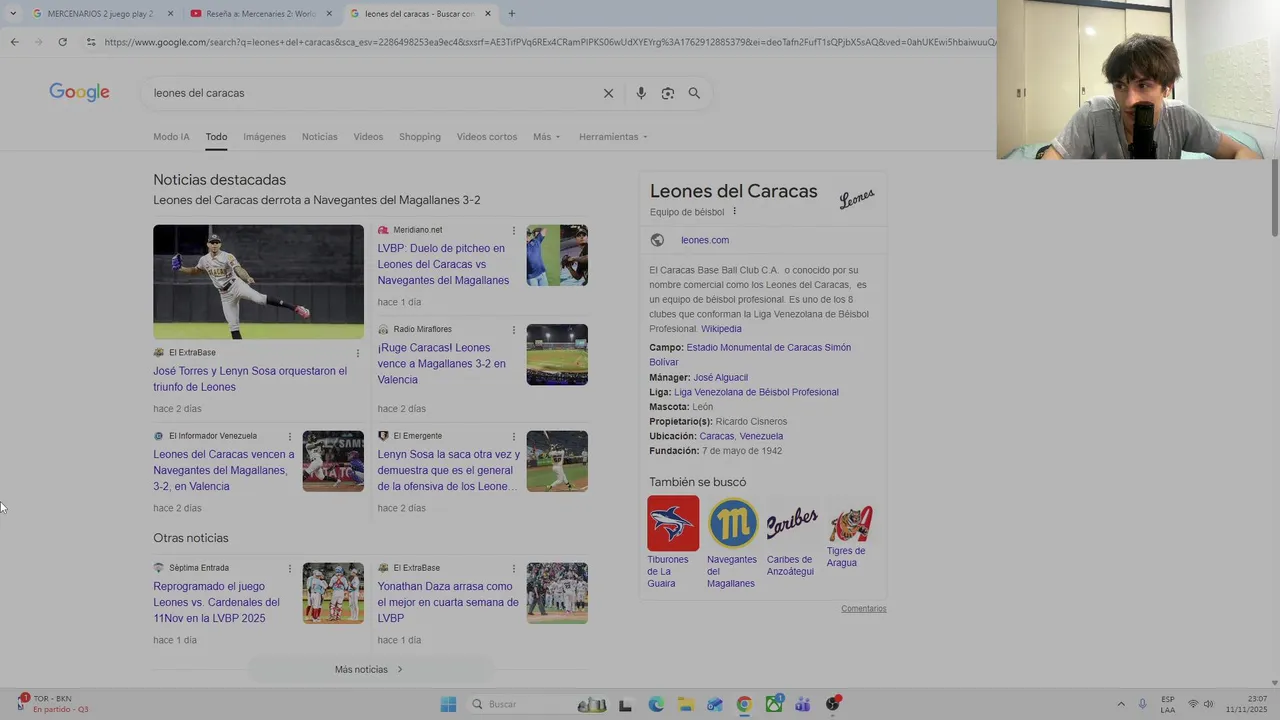The height and width of the screenshot is (720, 1280).
Task: Open more options for Meridiano.net article
Action: click(x=514, y=231)
